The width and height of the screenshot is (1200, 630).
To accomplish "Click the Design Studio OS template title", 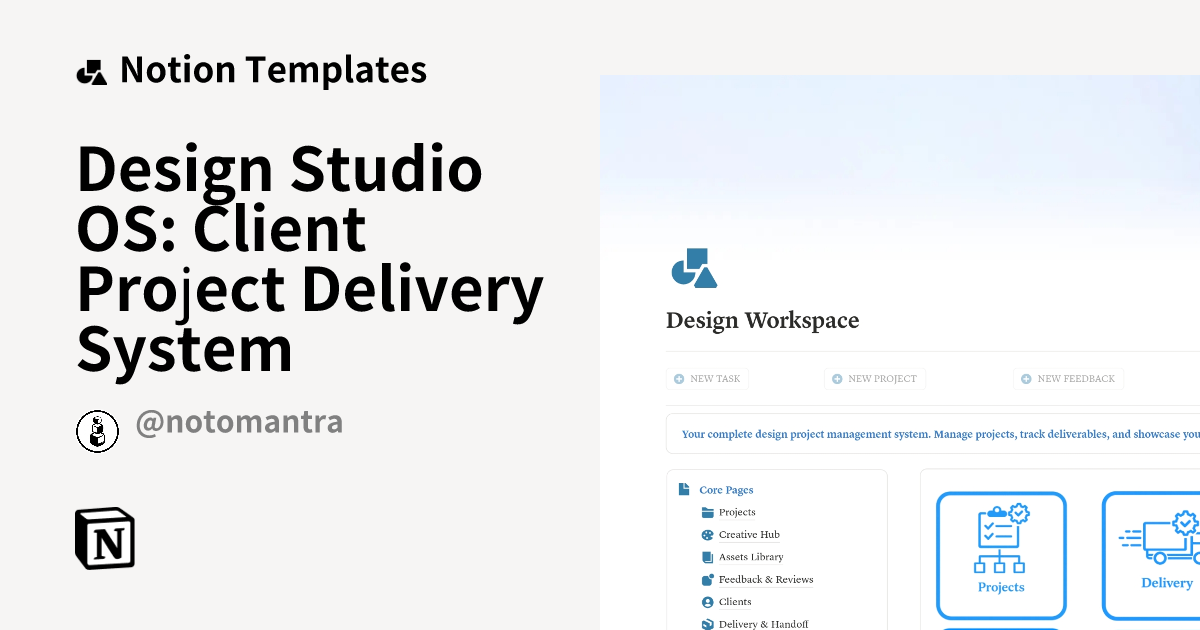I will click(310, 259).
